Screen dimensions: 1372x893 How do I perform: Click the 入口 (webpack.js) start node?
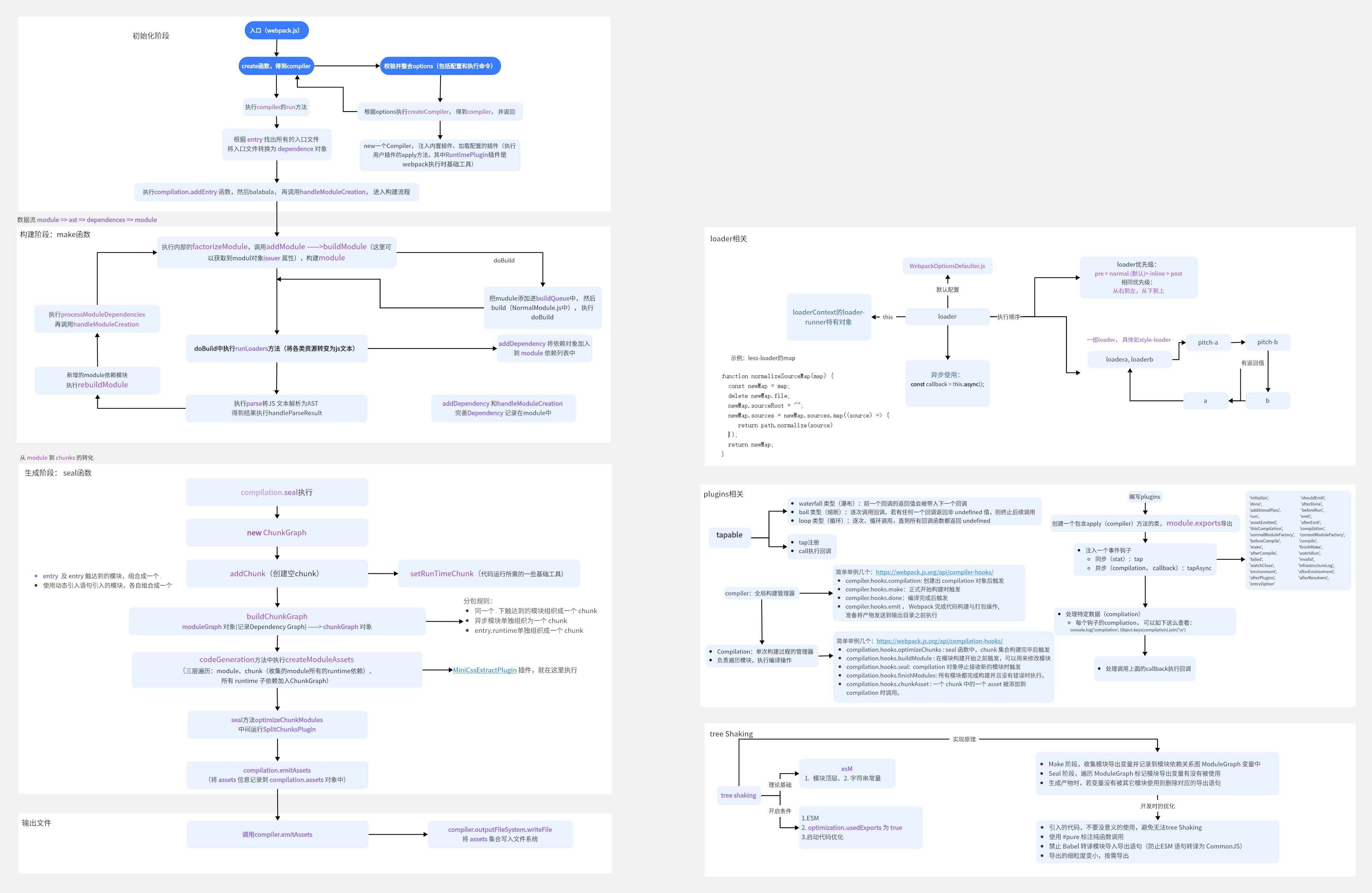point(276,30)
